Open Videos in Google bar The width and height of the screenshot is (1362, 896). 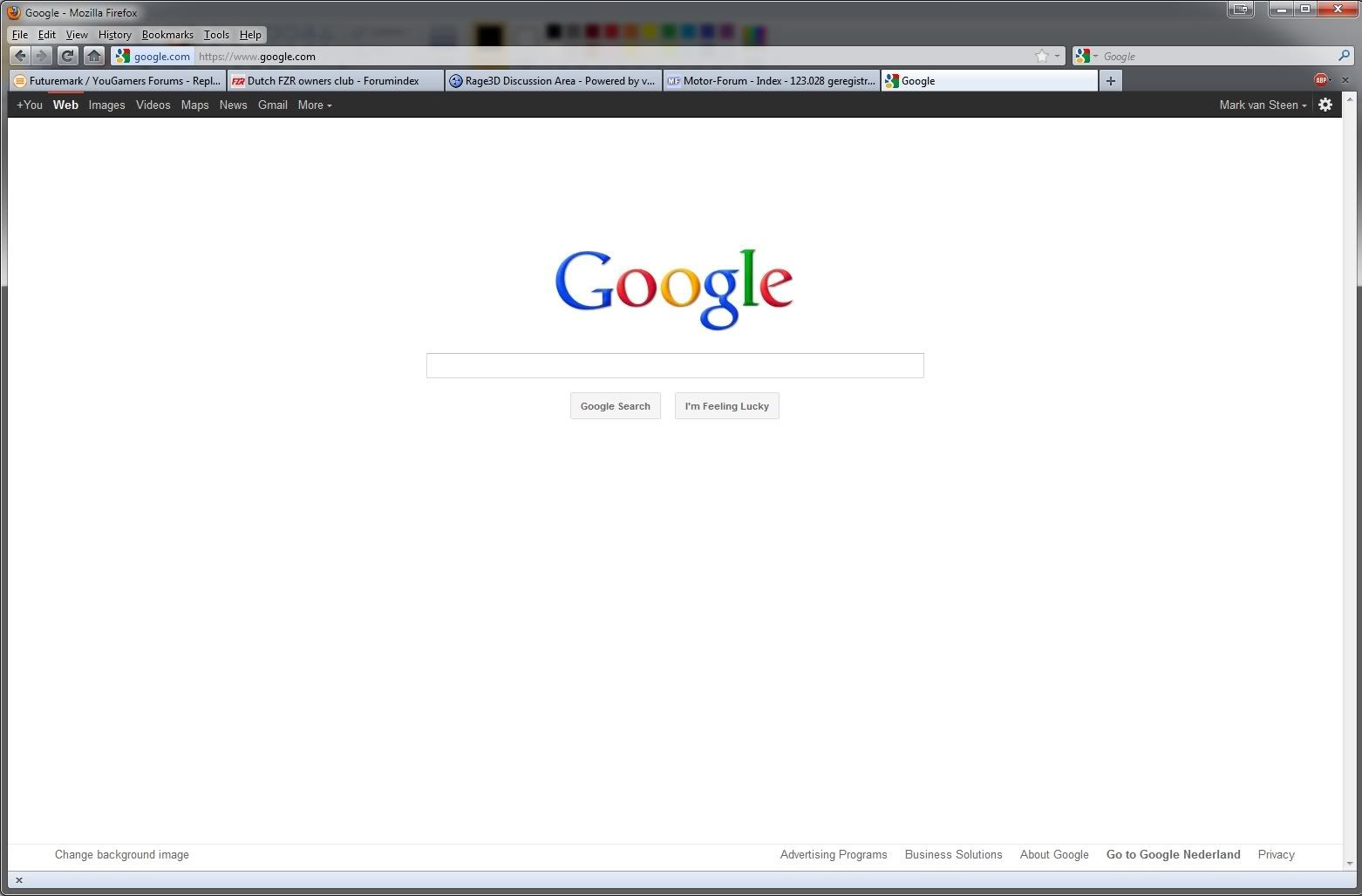pos(153,105)
